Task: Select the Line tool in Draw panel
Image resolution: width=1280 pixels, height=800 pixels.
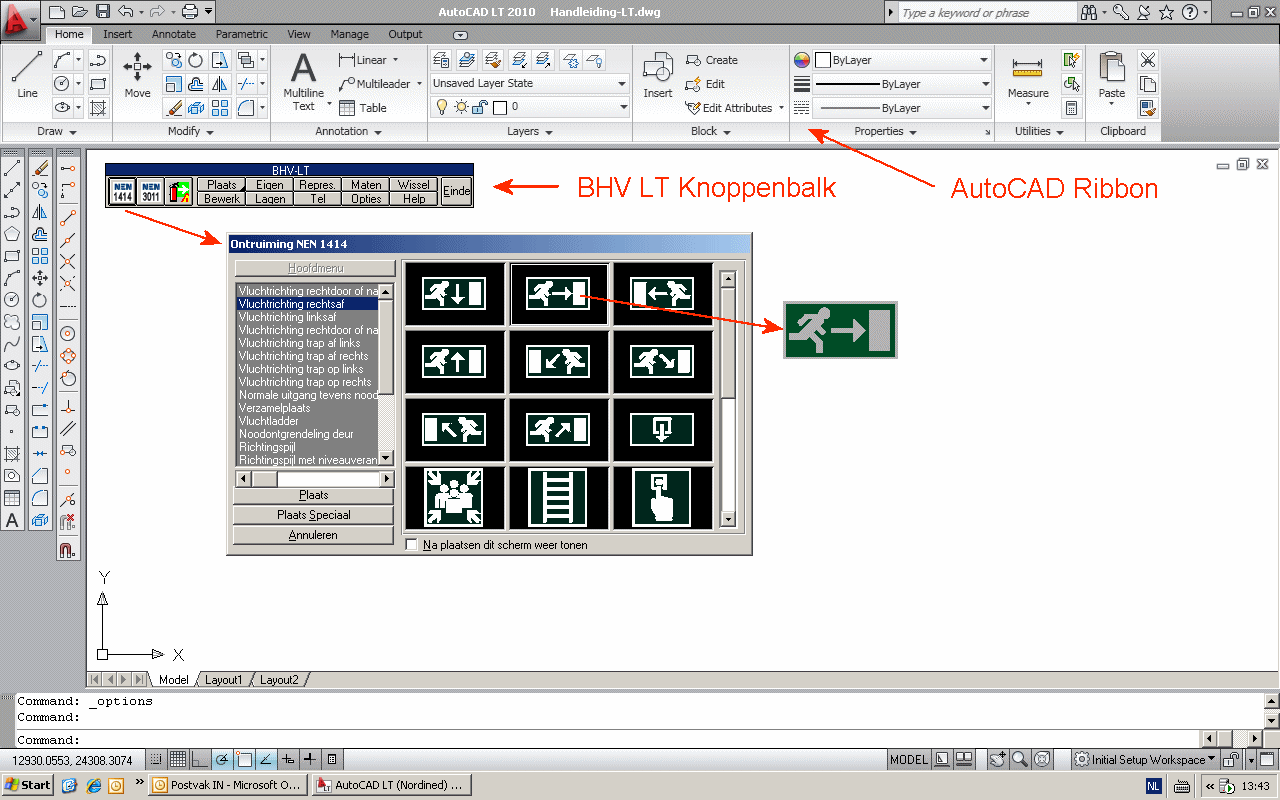Action: click(27, 77)
